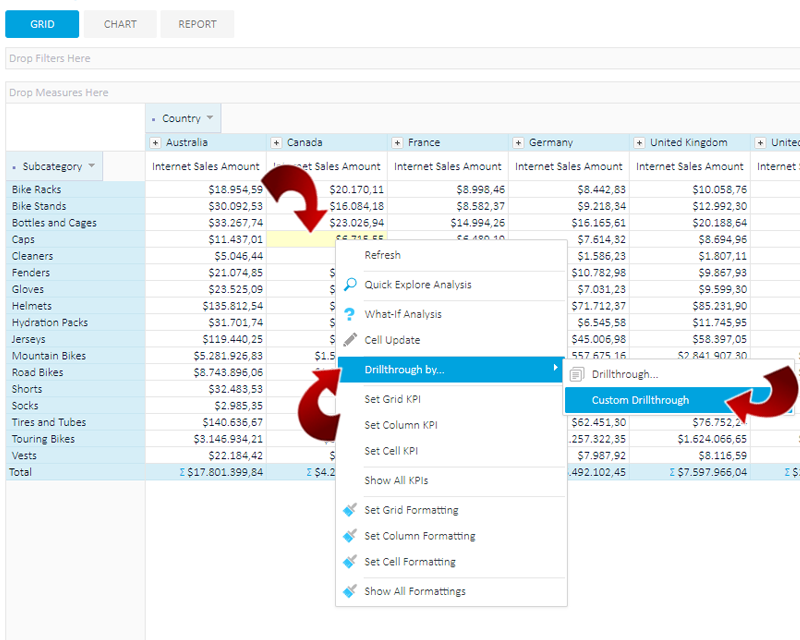Click the submenu arrow on Drillthrough by
The height and width of the screenshot is (640, 800).
tap(556, 367)
